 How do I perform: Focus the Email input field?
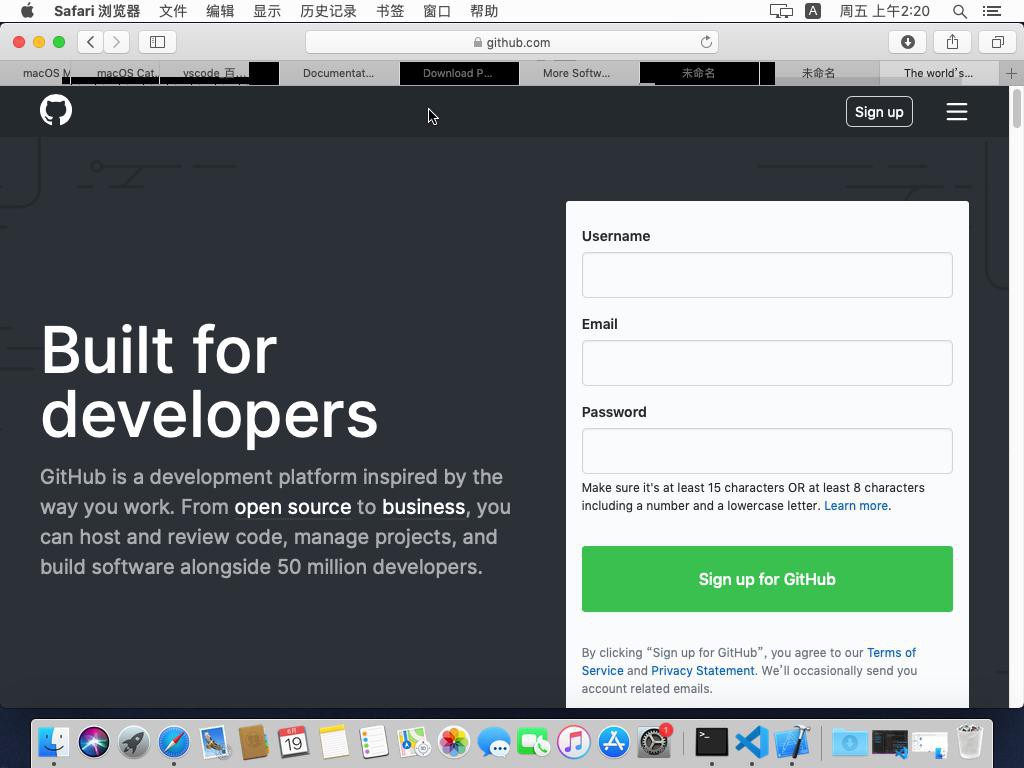point(767,363)
